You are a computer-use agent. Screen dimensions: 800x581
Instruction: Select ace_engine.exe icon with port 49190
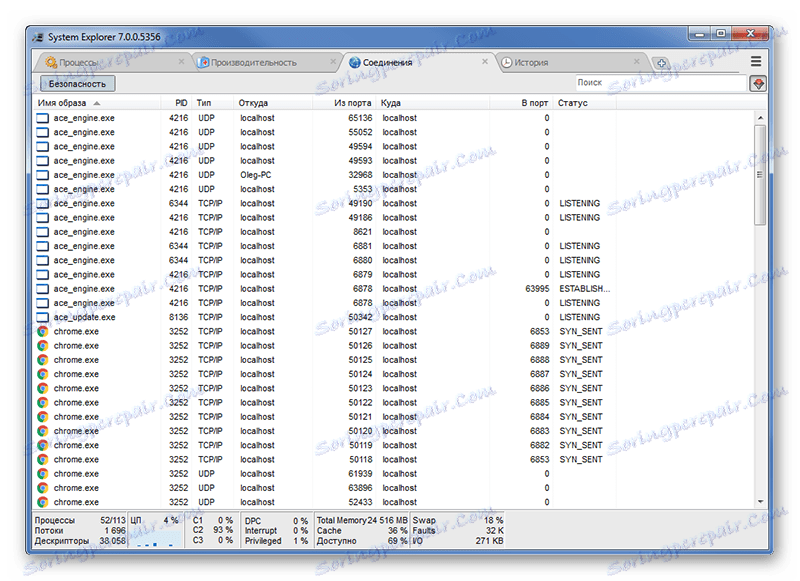(43, 204)
